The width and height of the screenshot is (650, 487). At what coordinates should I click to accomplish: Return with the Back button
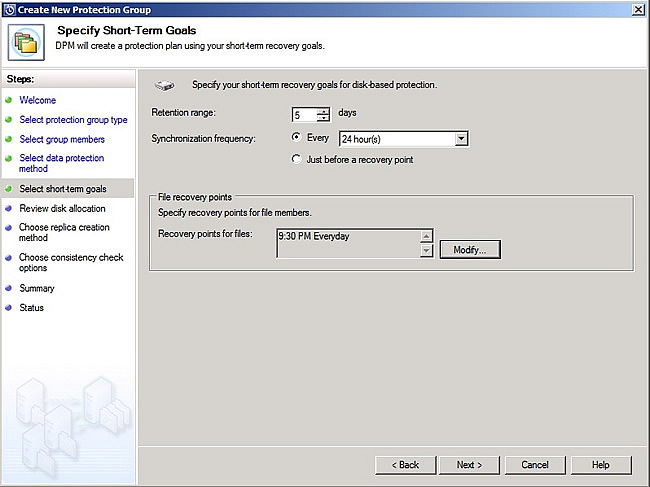[405, 465]
